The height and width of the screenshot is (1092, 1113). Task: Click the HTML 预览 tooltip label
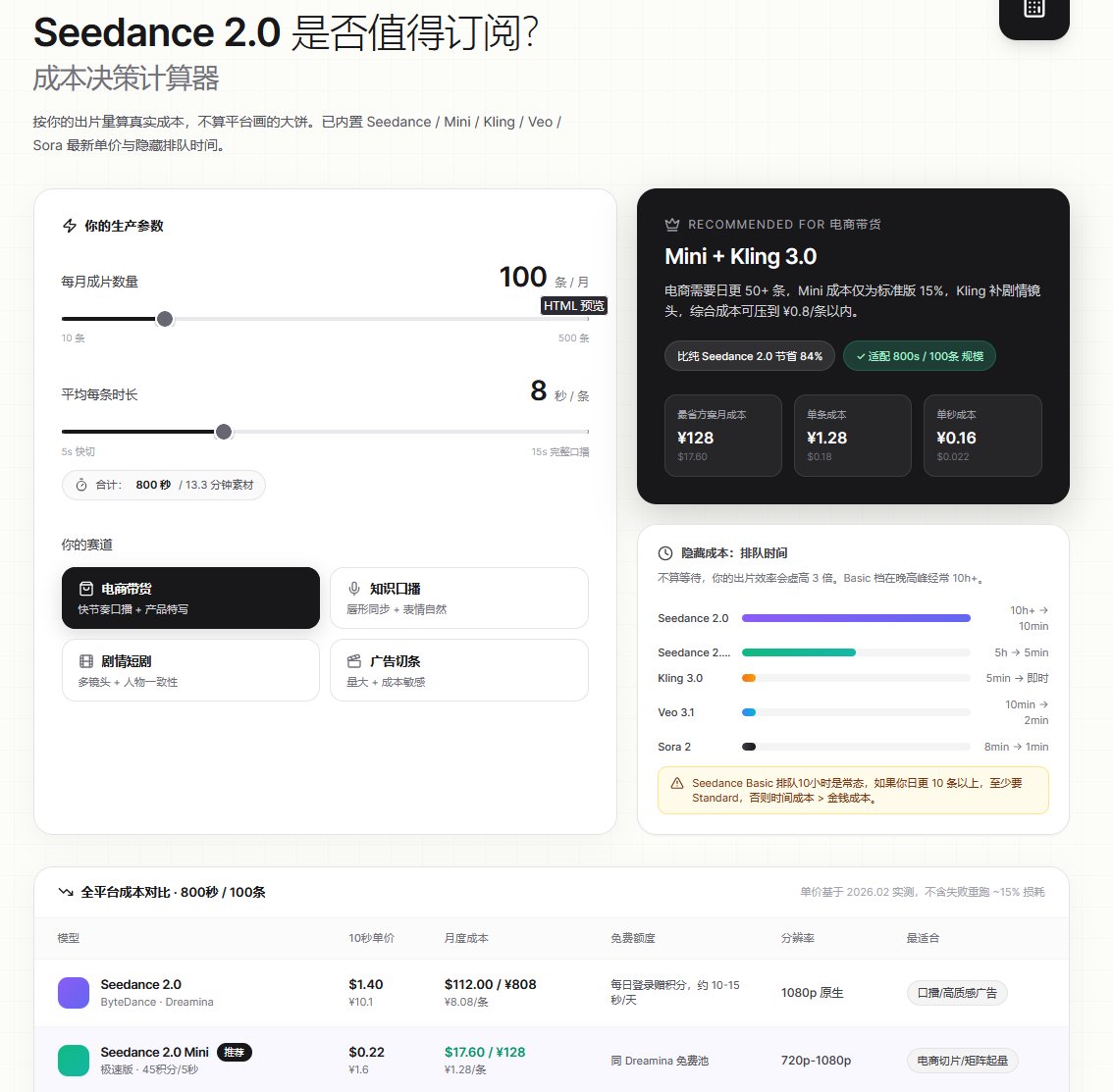(x=573, y=306)
